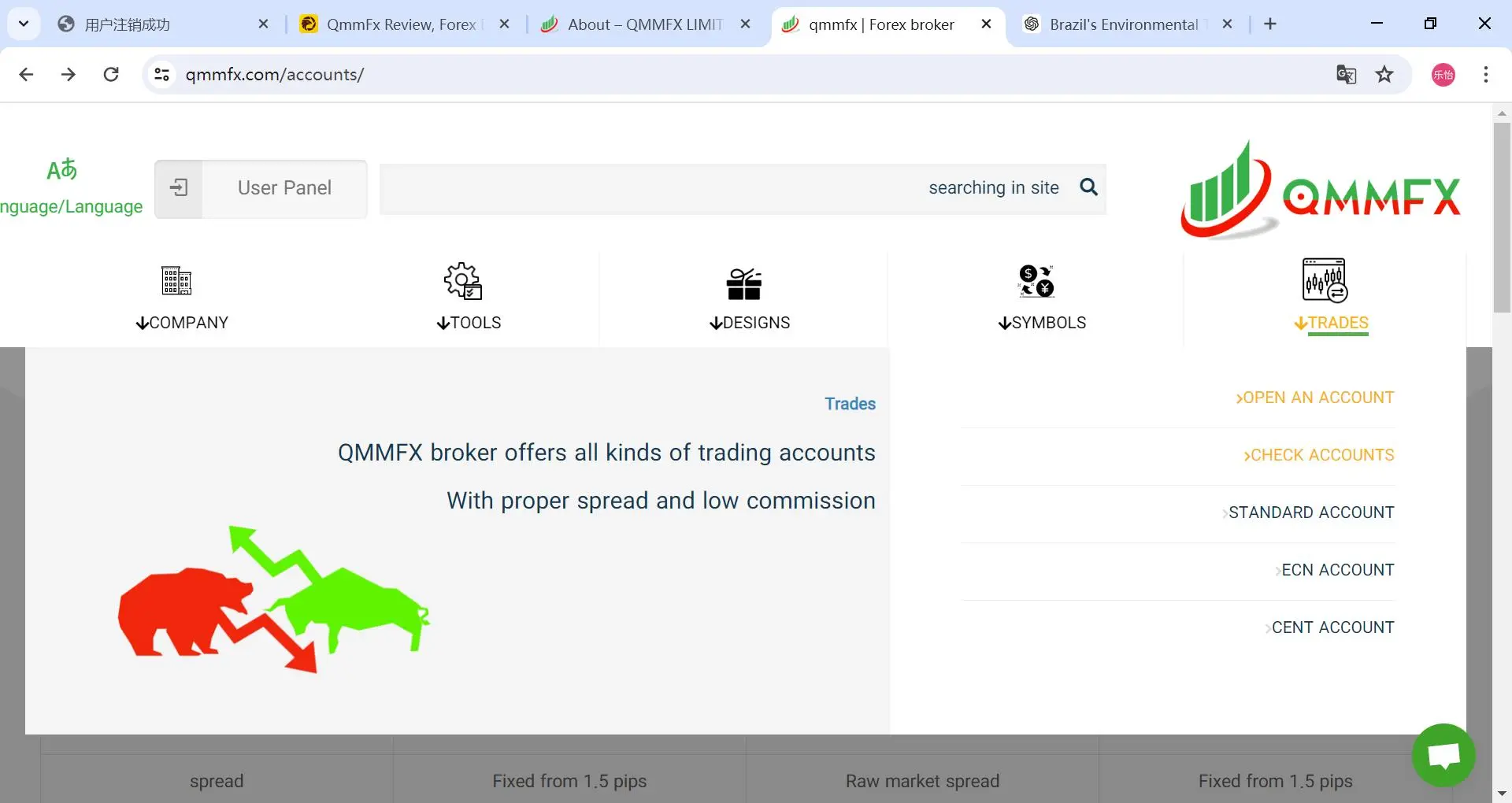Click the "spread" table row label
Viewport: 1512px width, 803px height.
click(217, 781)
